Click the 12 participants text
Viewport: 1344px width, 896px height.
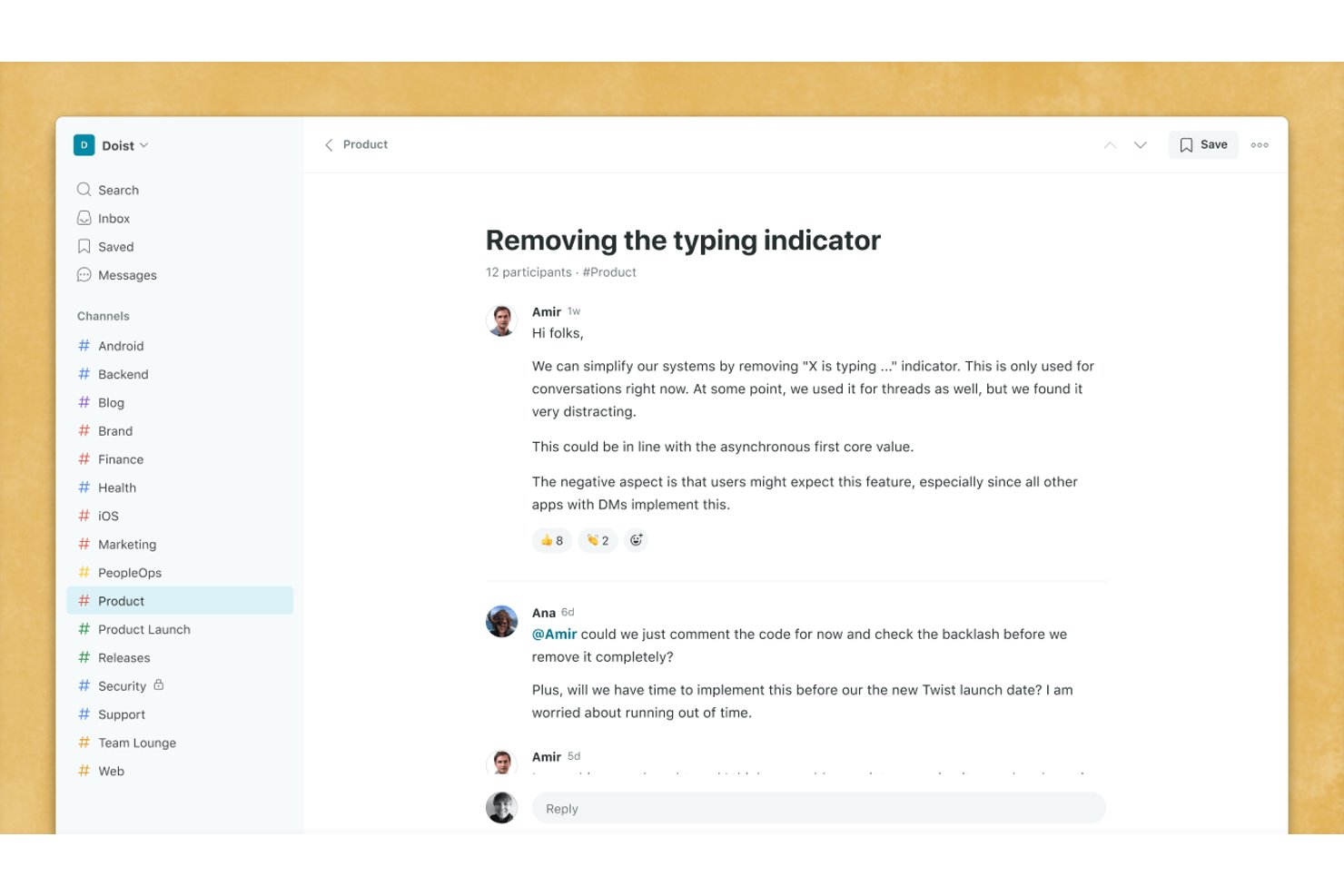(529, 272)
